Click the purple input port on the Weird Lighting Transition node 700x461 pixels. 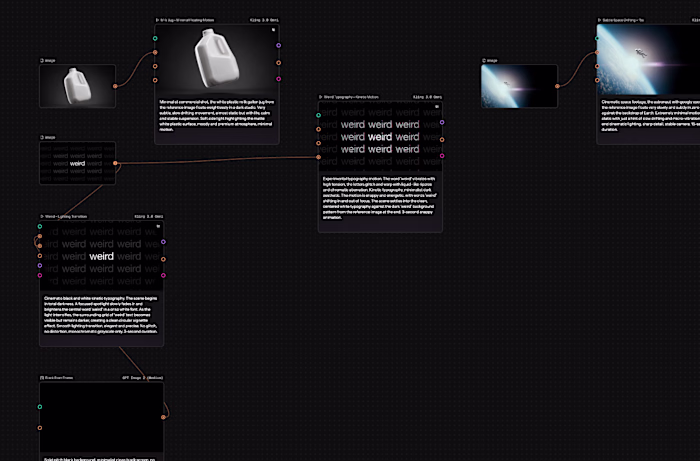(x=40, y=266)
